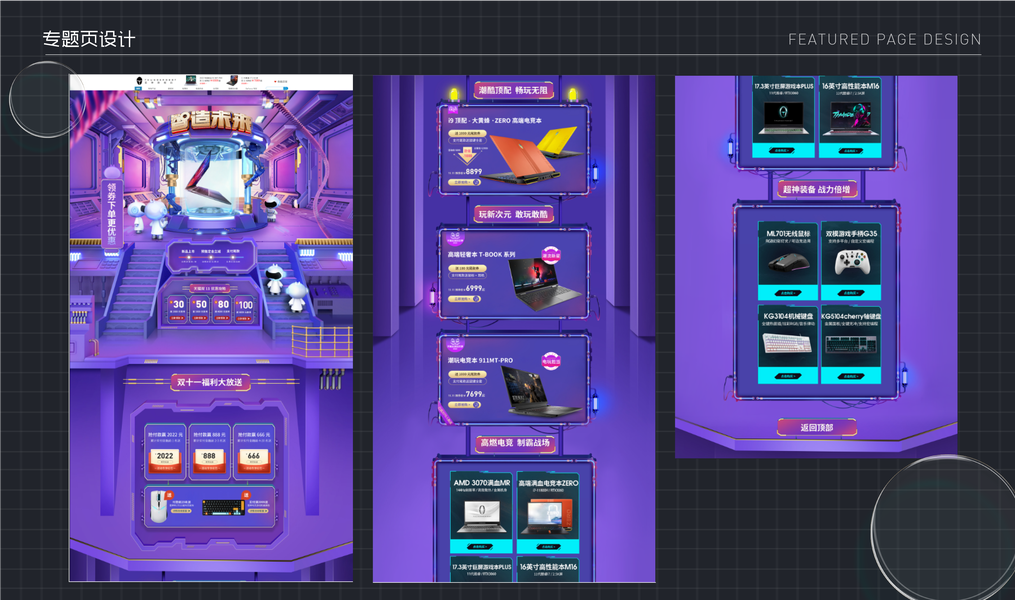This screenshot has height=600, width=1015.
Task: Open the 666 red envelope card
Action: pyautogui.click(x=254, y=452)
